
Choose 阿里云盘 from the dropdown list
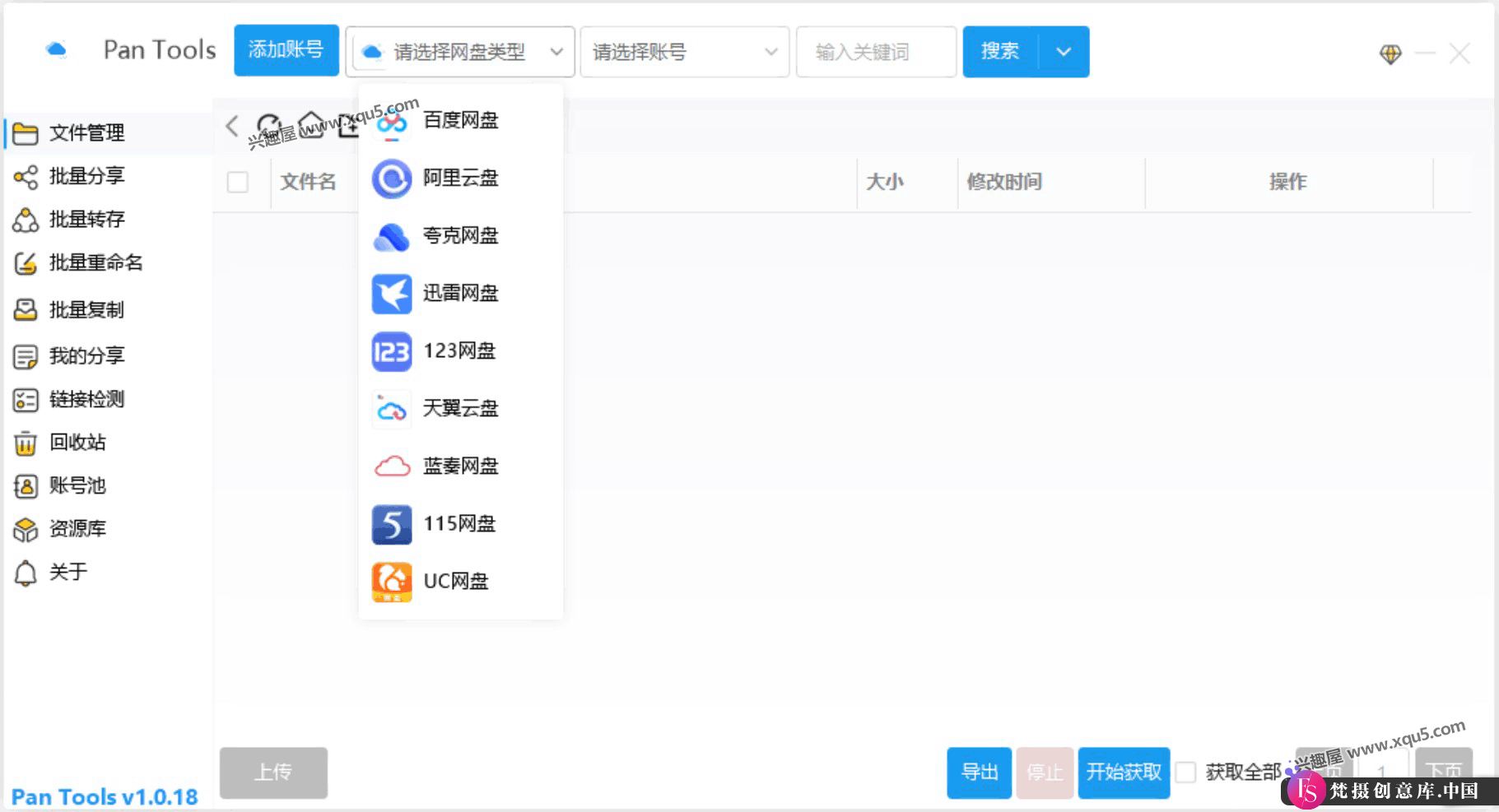pyautogui.click(x=461, y=179)
